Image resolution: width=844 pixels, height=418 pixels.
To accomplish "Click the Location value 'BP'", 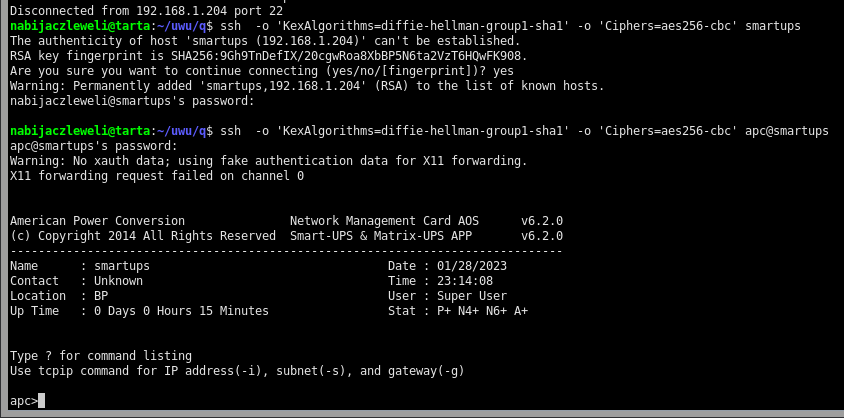I will [x=101, y=296].
